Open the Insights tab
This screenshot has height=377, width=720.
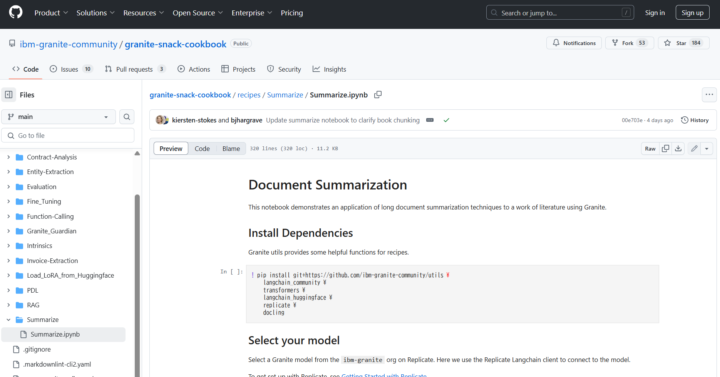coord(329,69)
